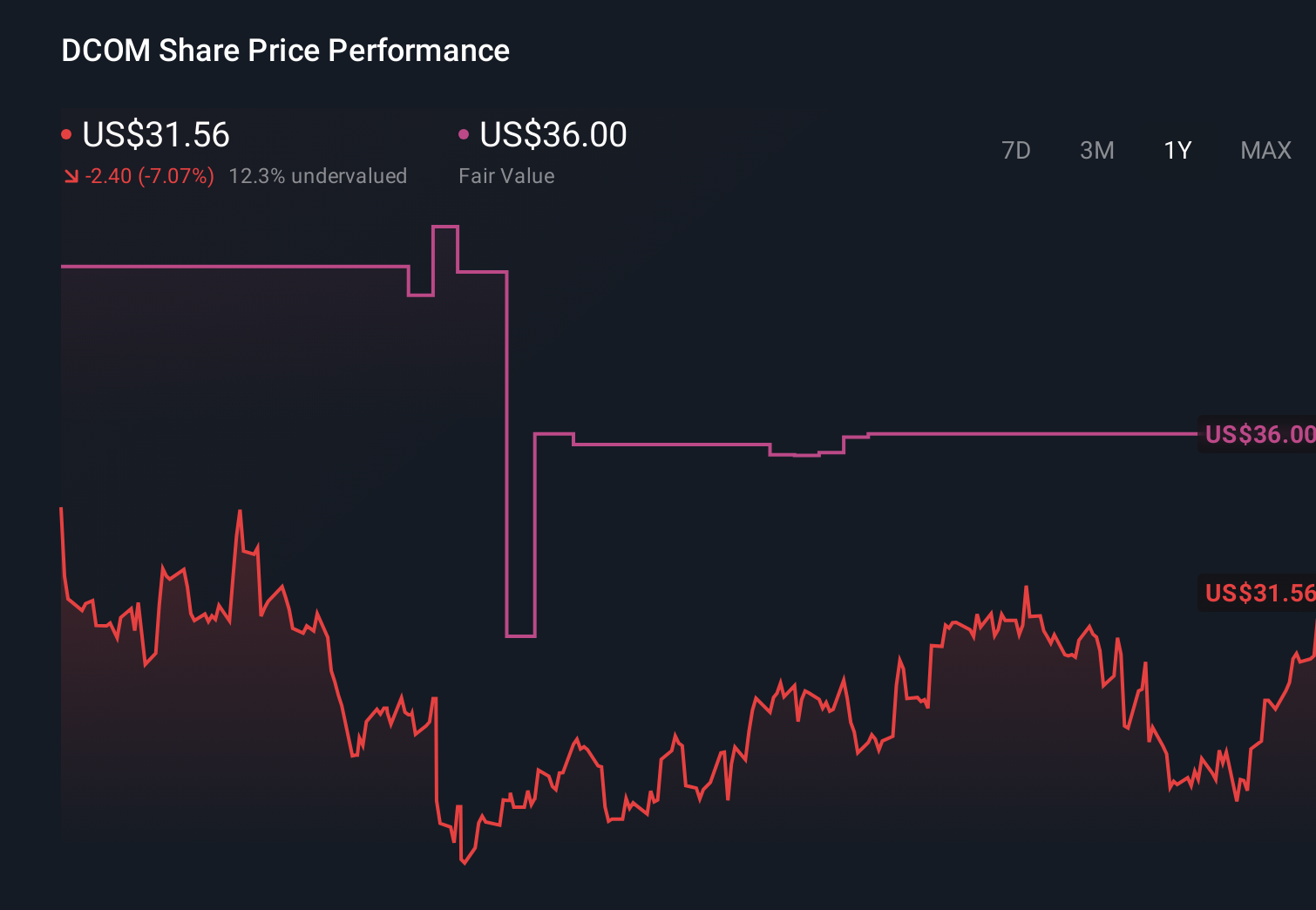
Task: Click the red share price legend dot
Action: click(66, 133)
